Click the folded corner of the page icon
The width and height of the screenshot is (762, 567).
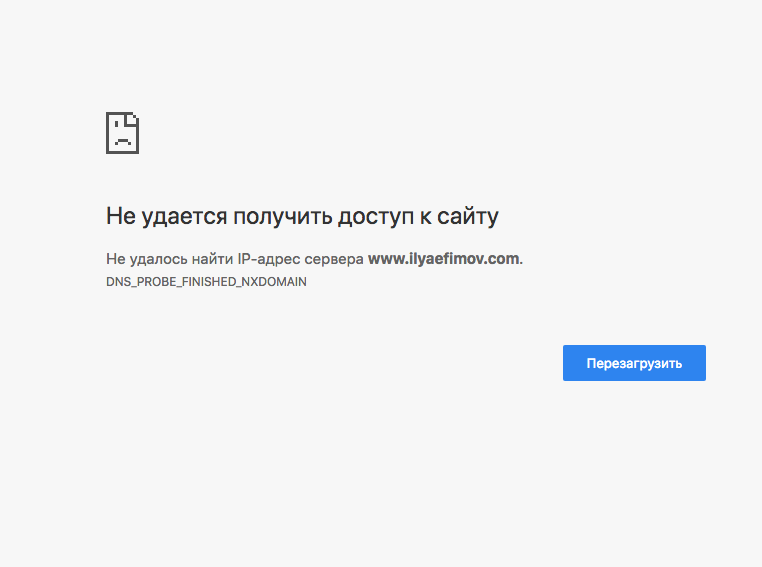pyautogui.click(x=133, y=118)
